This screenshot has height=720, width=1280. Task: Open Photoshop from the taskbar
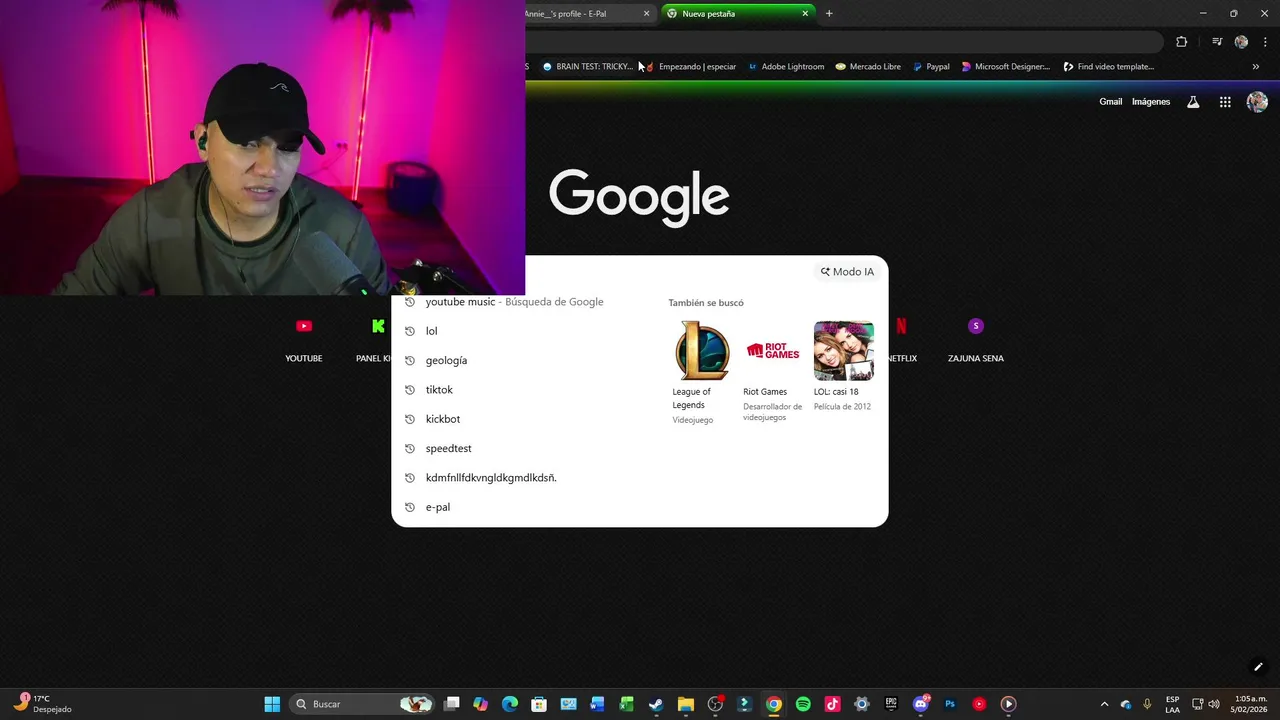[950, 704]
